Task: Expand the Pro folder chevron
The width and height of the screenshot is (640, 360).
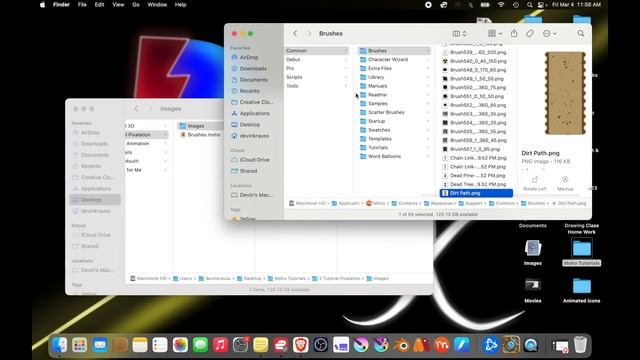Action: (x=346, y=68)
